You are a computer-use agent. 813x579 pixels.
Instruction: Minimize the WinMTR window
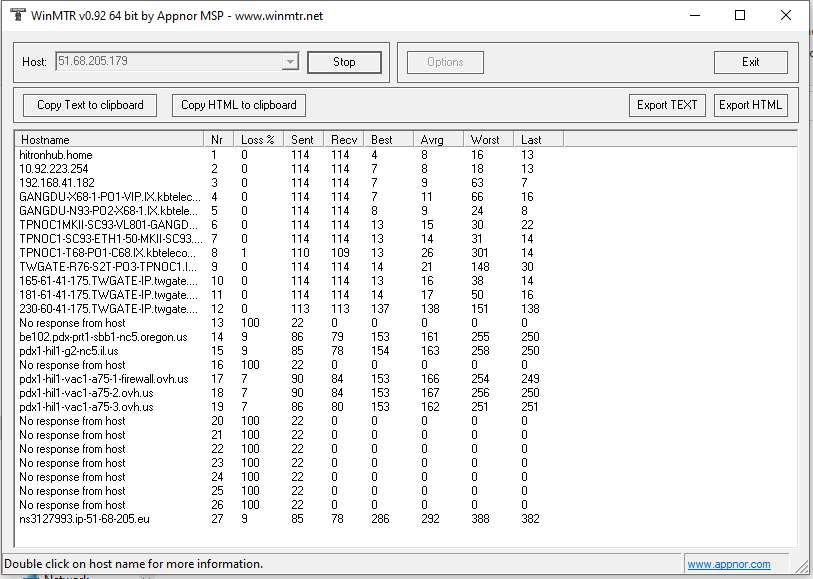[694, 15]
